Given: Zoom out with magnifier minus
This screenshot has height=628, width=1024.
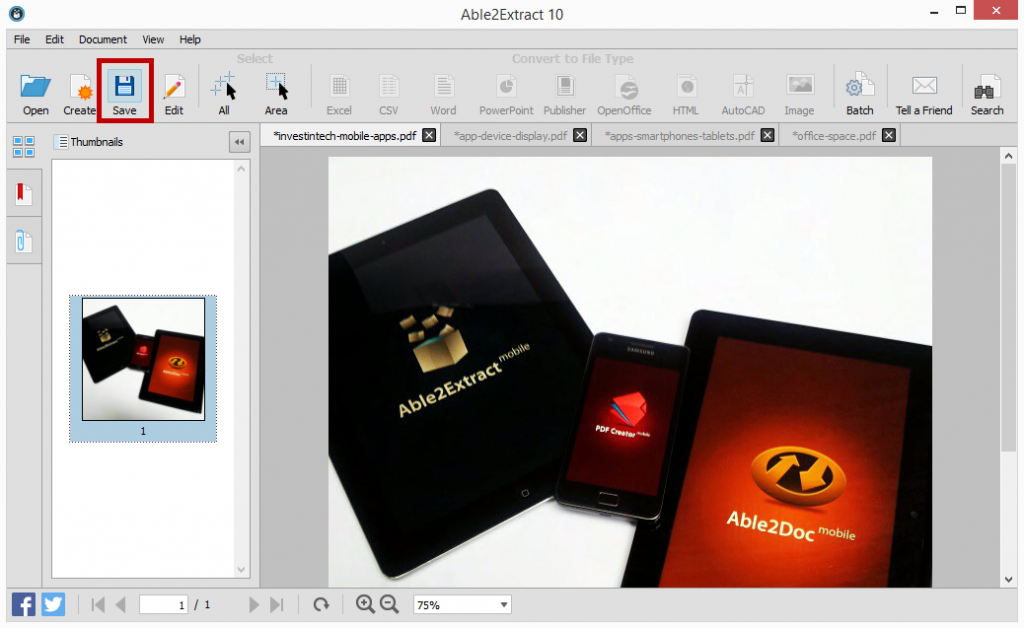Looking at the screenshot, I should point(389,604).
